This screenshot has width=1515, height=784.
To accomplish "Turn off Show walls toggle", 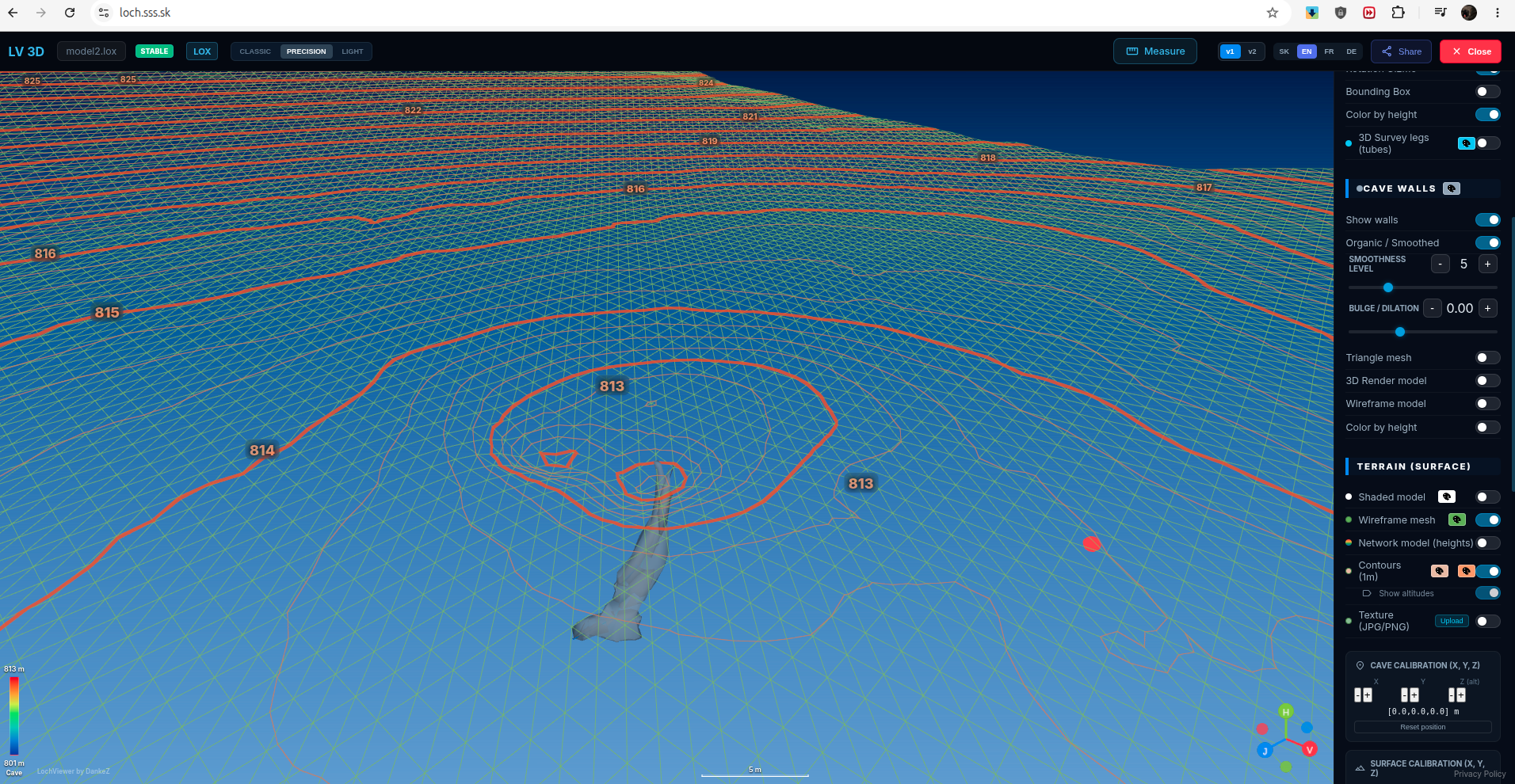I will point(1487,219).
